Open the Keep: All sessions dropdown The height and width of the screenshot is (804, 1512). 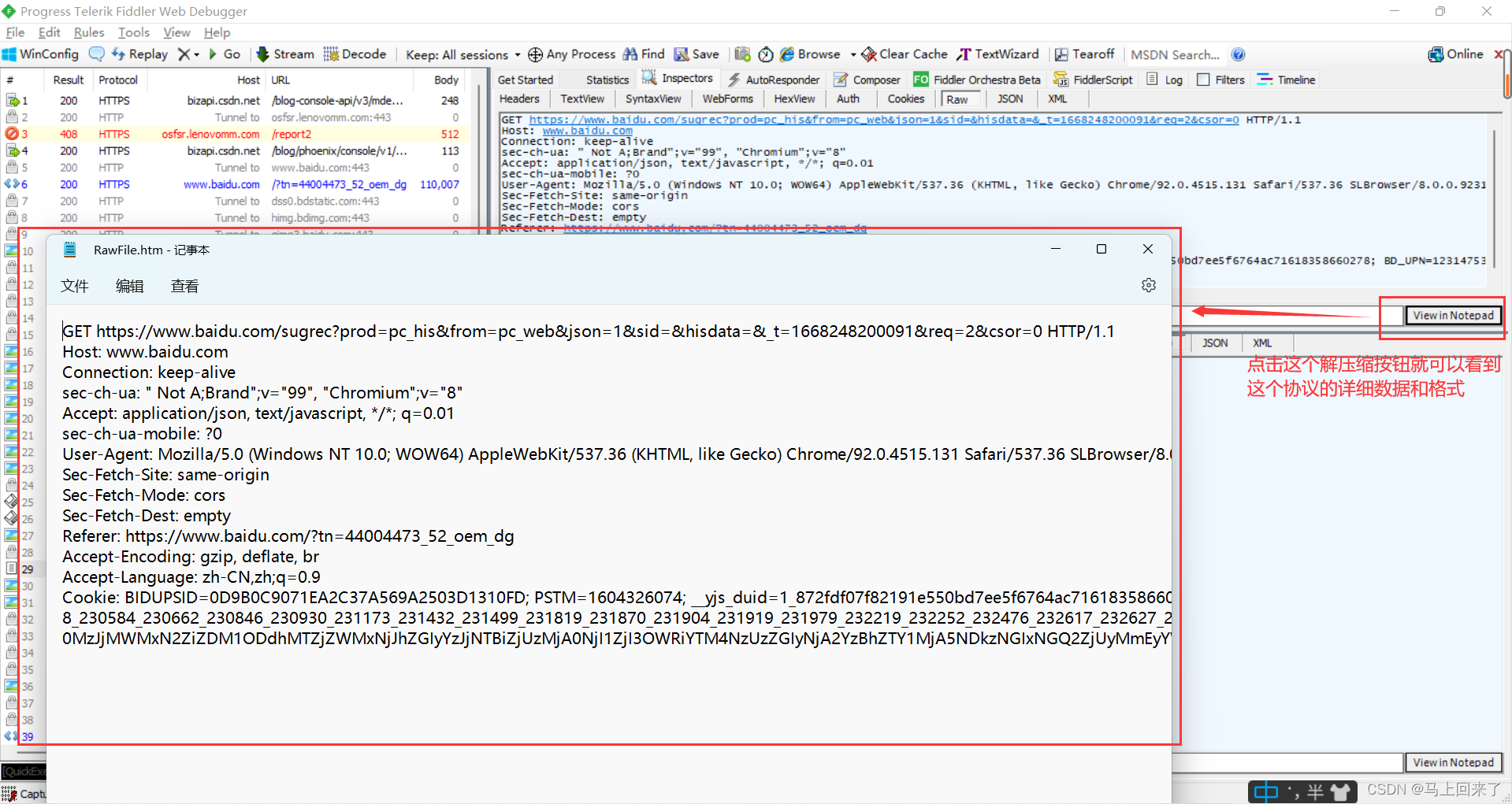463,54
